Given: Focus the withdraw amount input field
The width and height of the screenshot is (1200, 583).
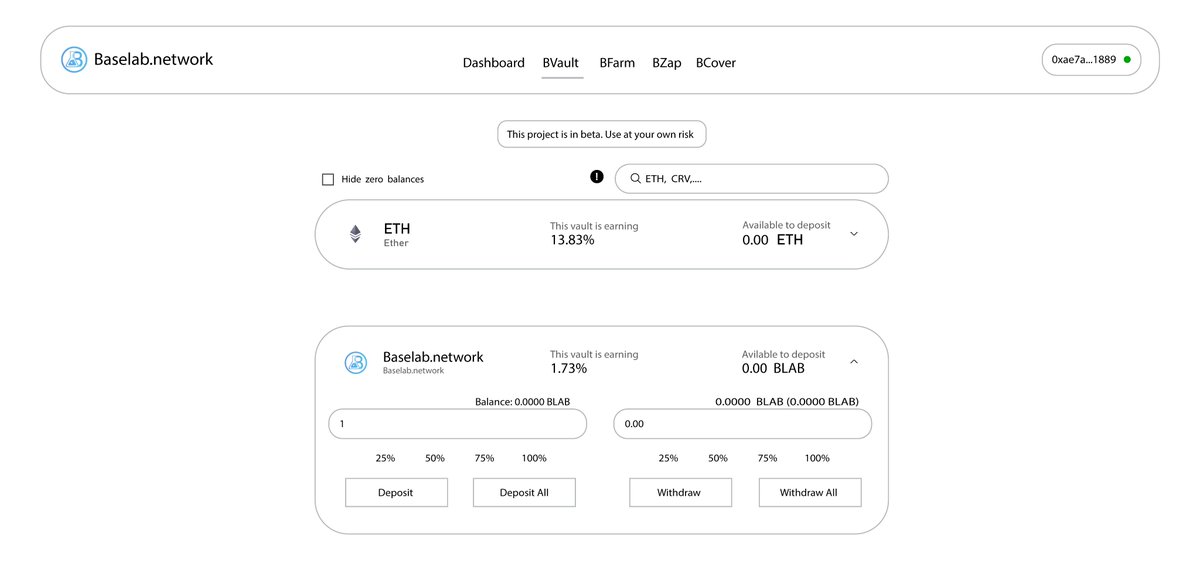Looking at the screenshot, I should [x=742, y=424].
